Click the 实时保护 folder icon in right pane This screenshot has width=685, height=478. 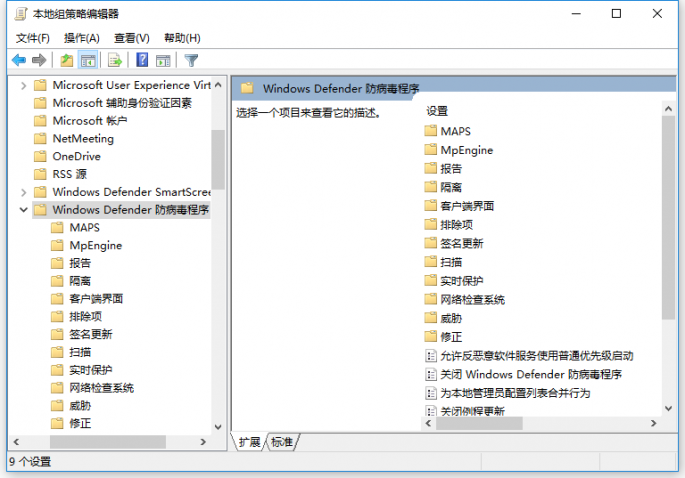pyautogui.click(x=430, y=280)
